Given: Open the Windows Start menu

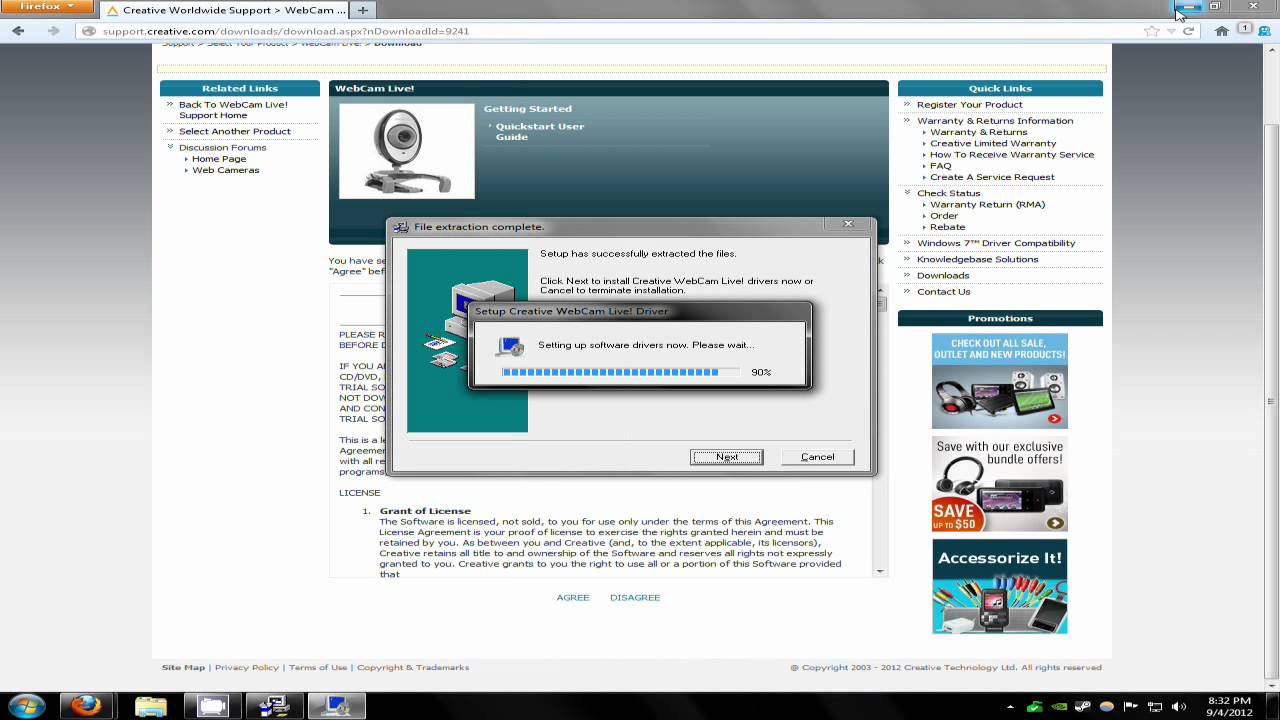Looking at the screenshot, I should tap(27, 706).
